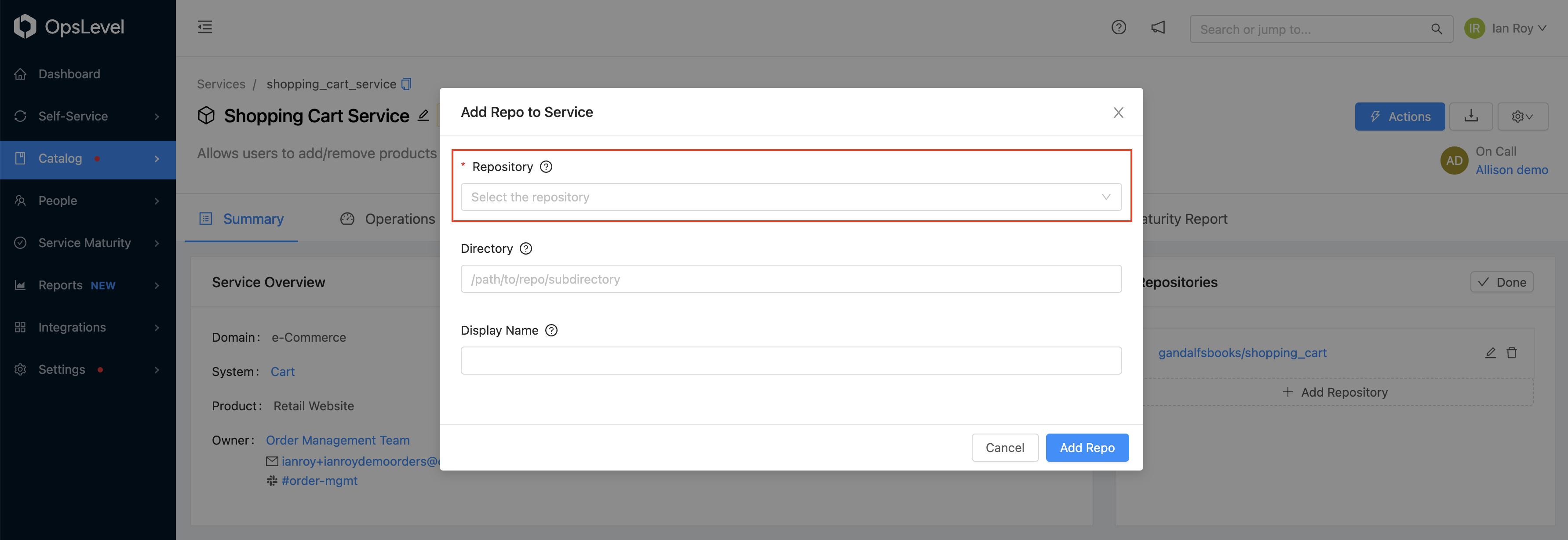1568x540 pixels.
Task: Open the announcements megaphone icon
Action: coord(1158,27)
